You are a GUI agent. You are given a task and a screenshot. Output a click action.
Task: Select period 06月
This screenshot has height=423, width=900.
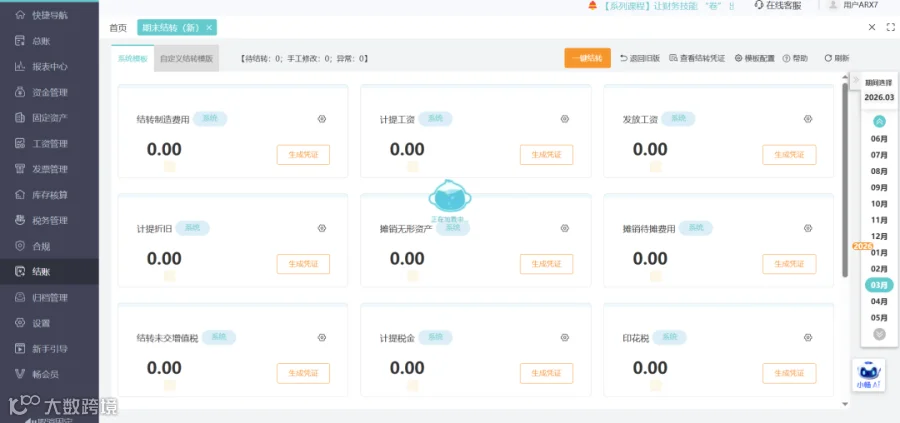pyautogui.click(x=879, y=139)
